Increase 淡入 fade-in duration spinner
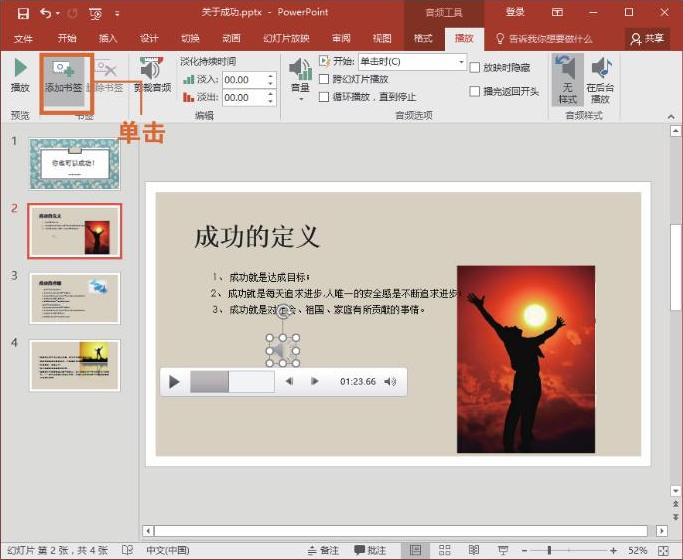This screenshot has height=560, width=683. point(270,76)
